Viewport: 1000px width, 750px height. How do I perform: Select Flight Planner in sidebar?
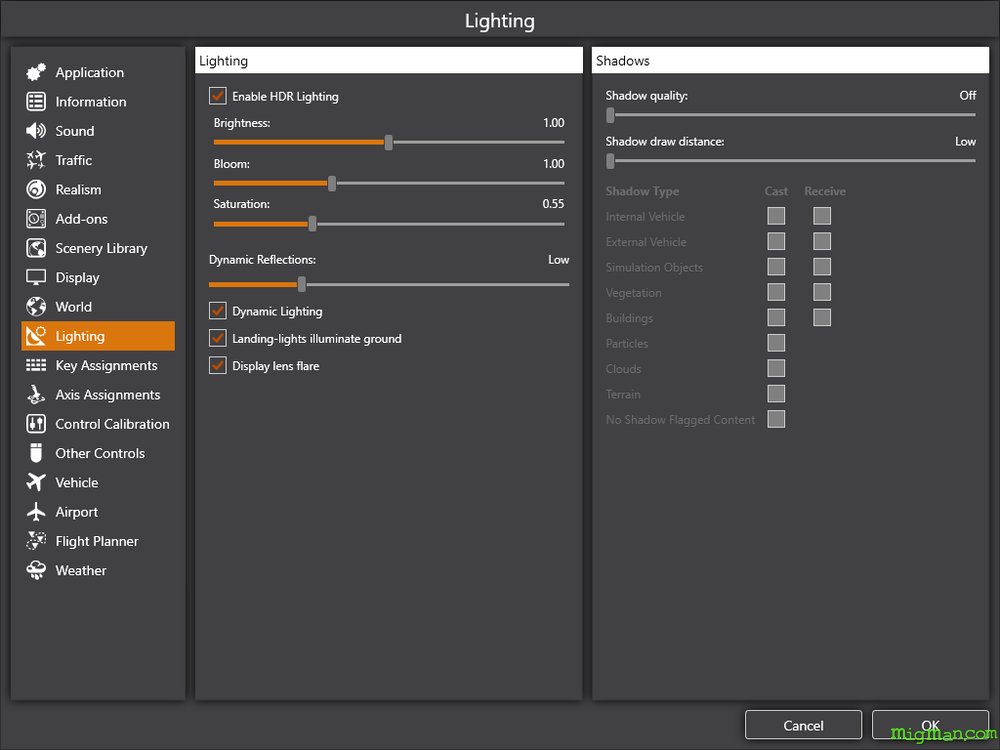coord(98,541)
